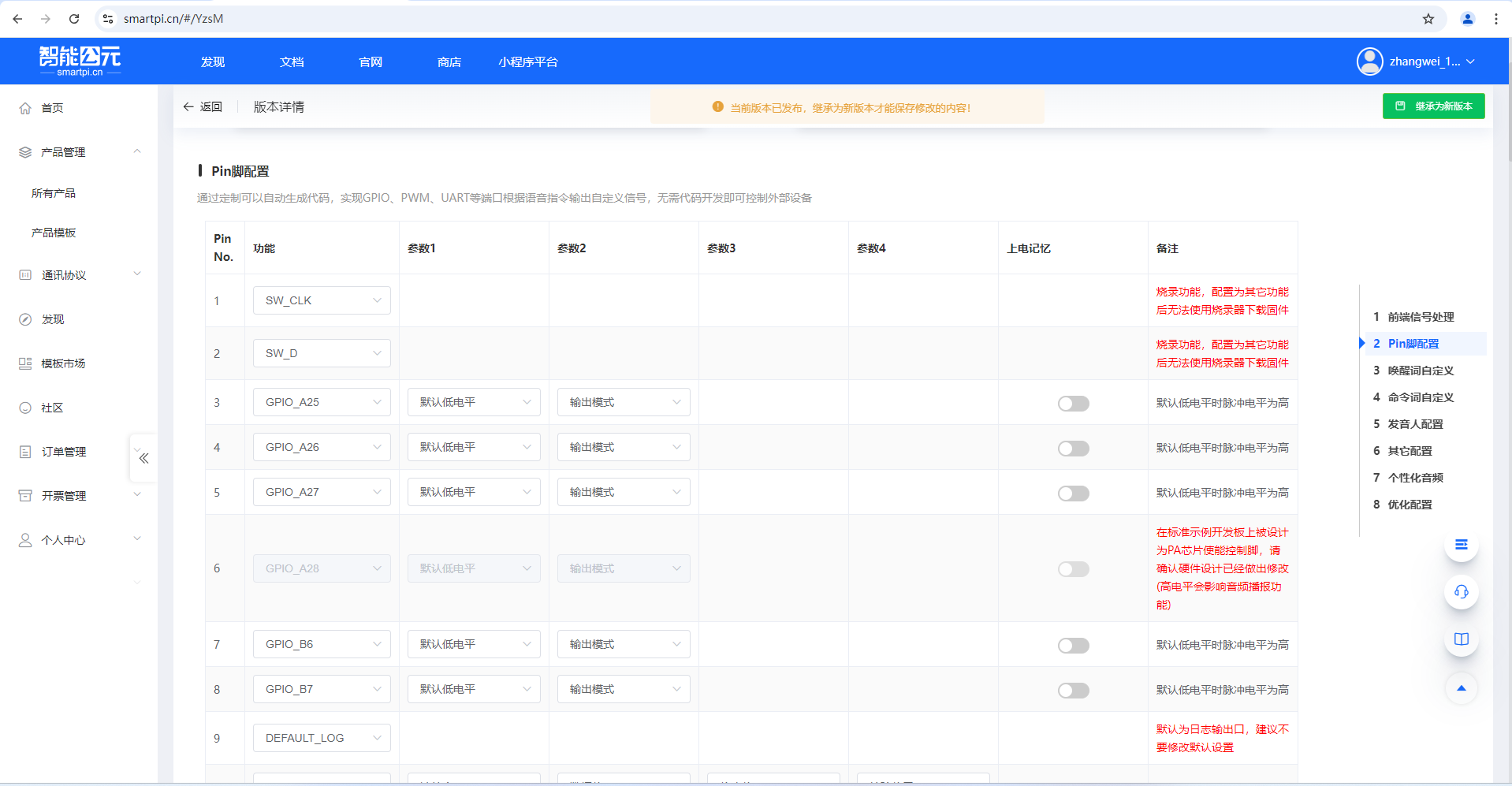Reload the page in the browser

[x=74, y=19]
